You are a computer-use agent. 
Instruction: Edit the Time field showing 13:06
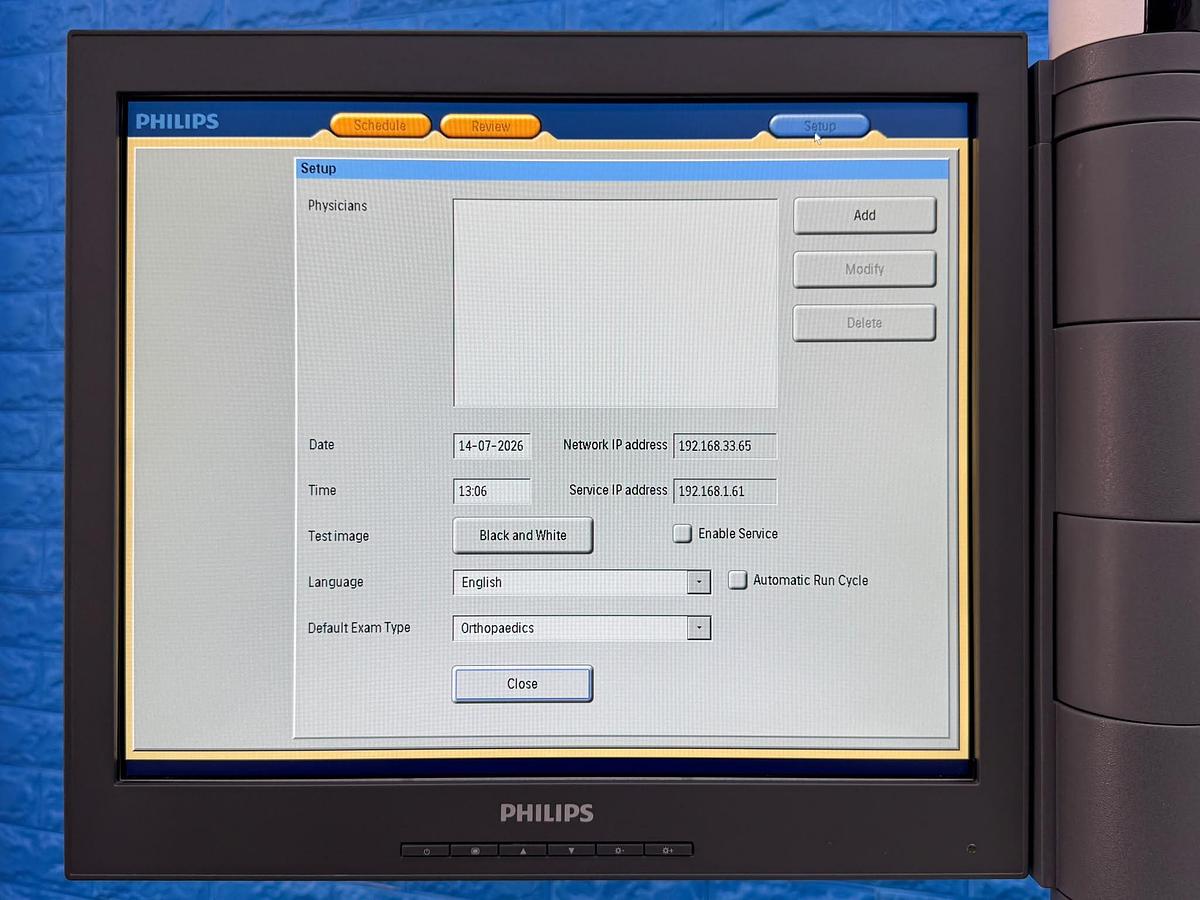(492, 491)
